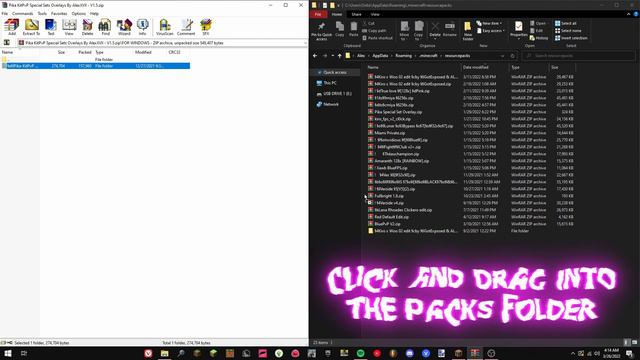
Task: Click the Delete icon in Explorer ribbon
Action: [x=435, y=30]
